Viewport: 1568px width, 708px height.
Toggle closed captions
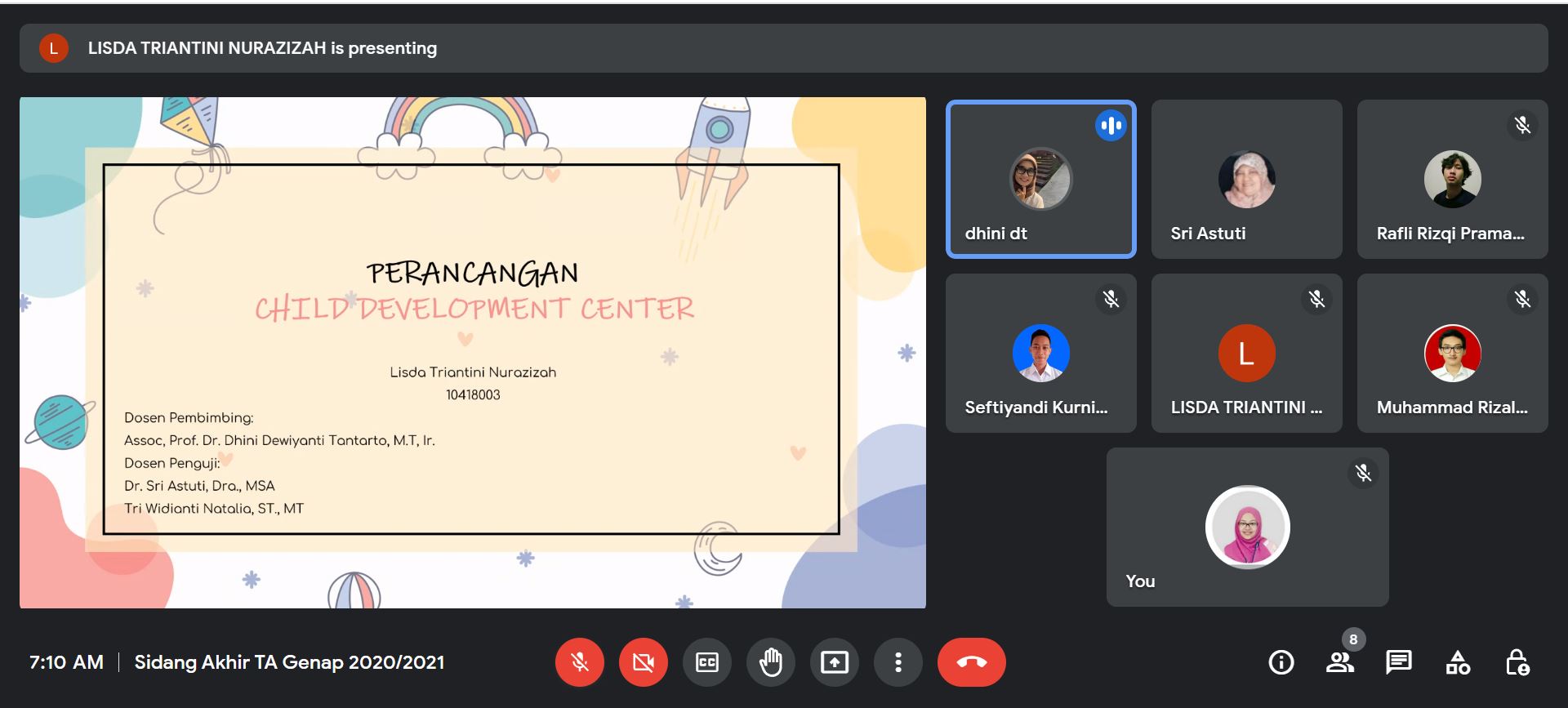[707, 662]
